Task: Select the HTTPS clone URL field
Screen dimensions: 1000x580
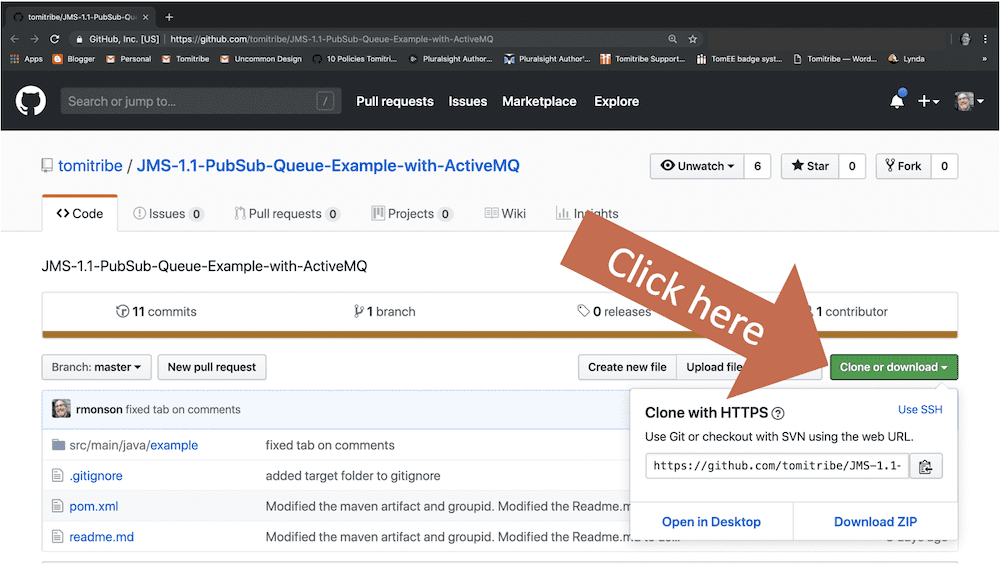Action: 777,466
